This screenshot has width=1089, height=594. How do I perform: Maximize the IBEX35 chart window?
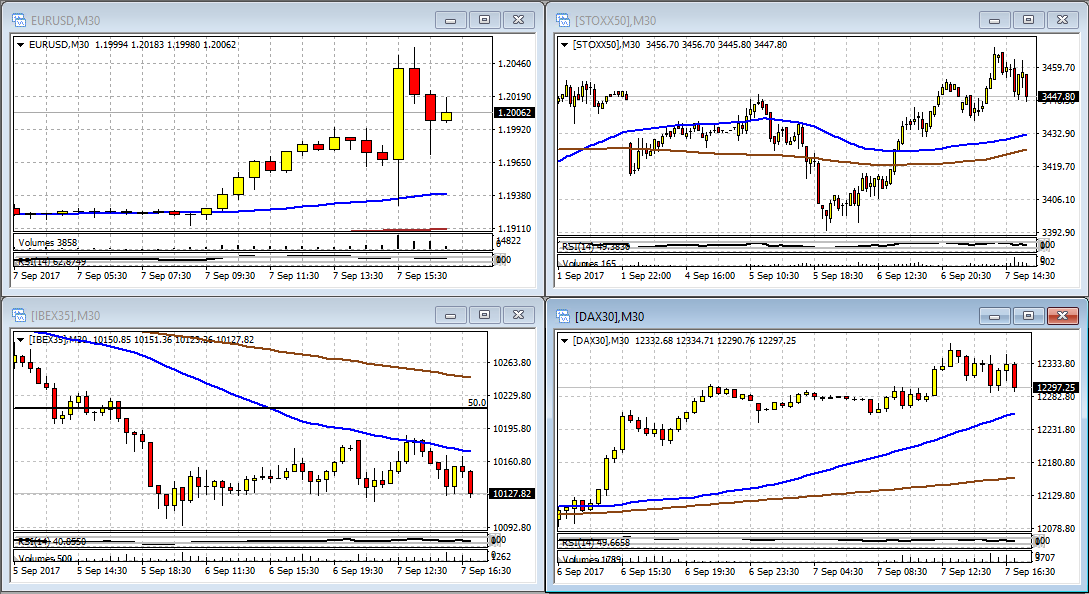pyautogui.click(x=485, y=315)
